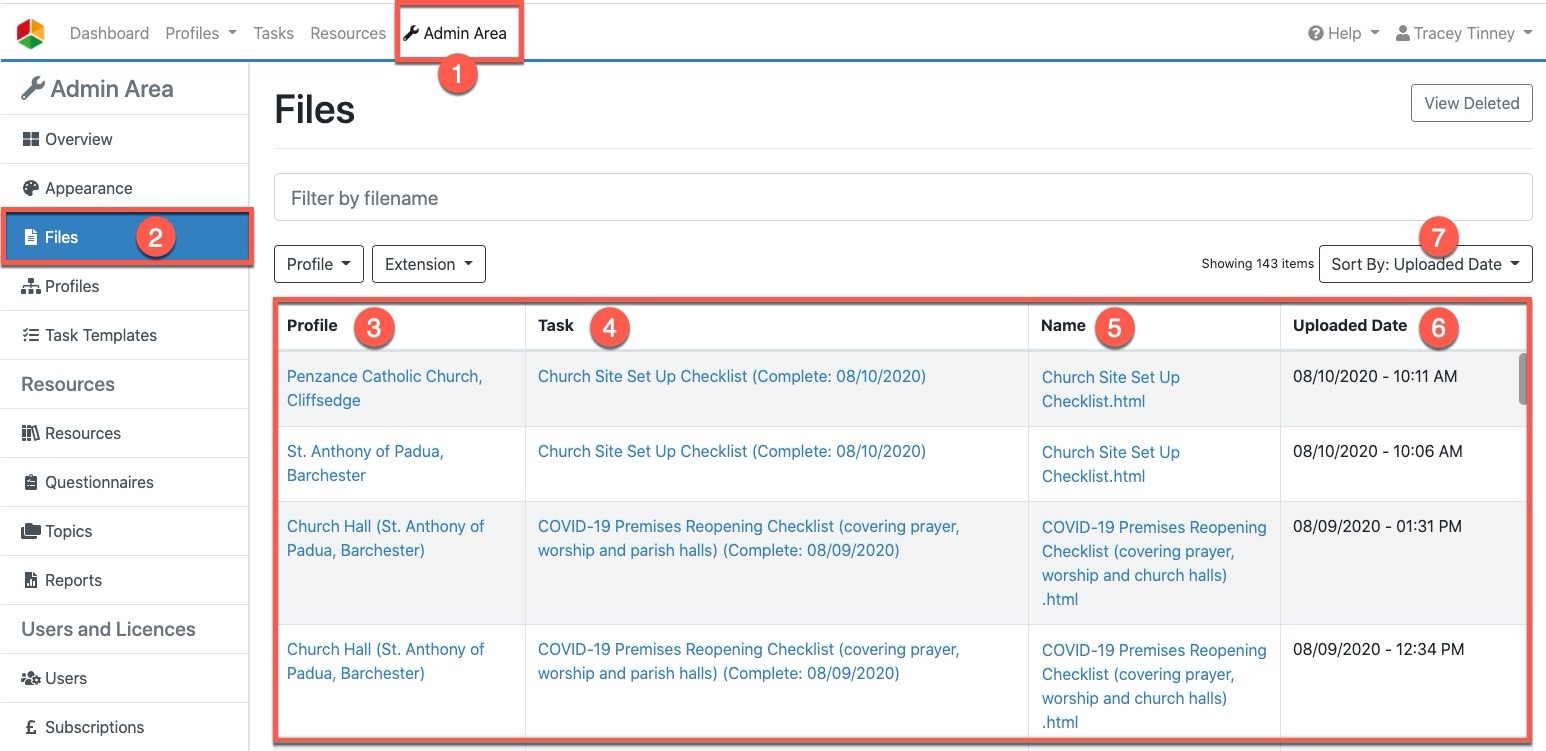The image size is (1546, 751).
Task: Click the colorful cube app logo
Action: coord(31,33)
